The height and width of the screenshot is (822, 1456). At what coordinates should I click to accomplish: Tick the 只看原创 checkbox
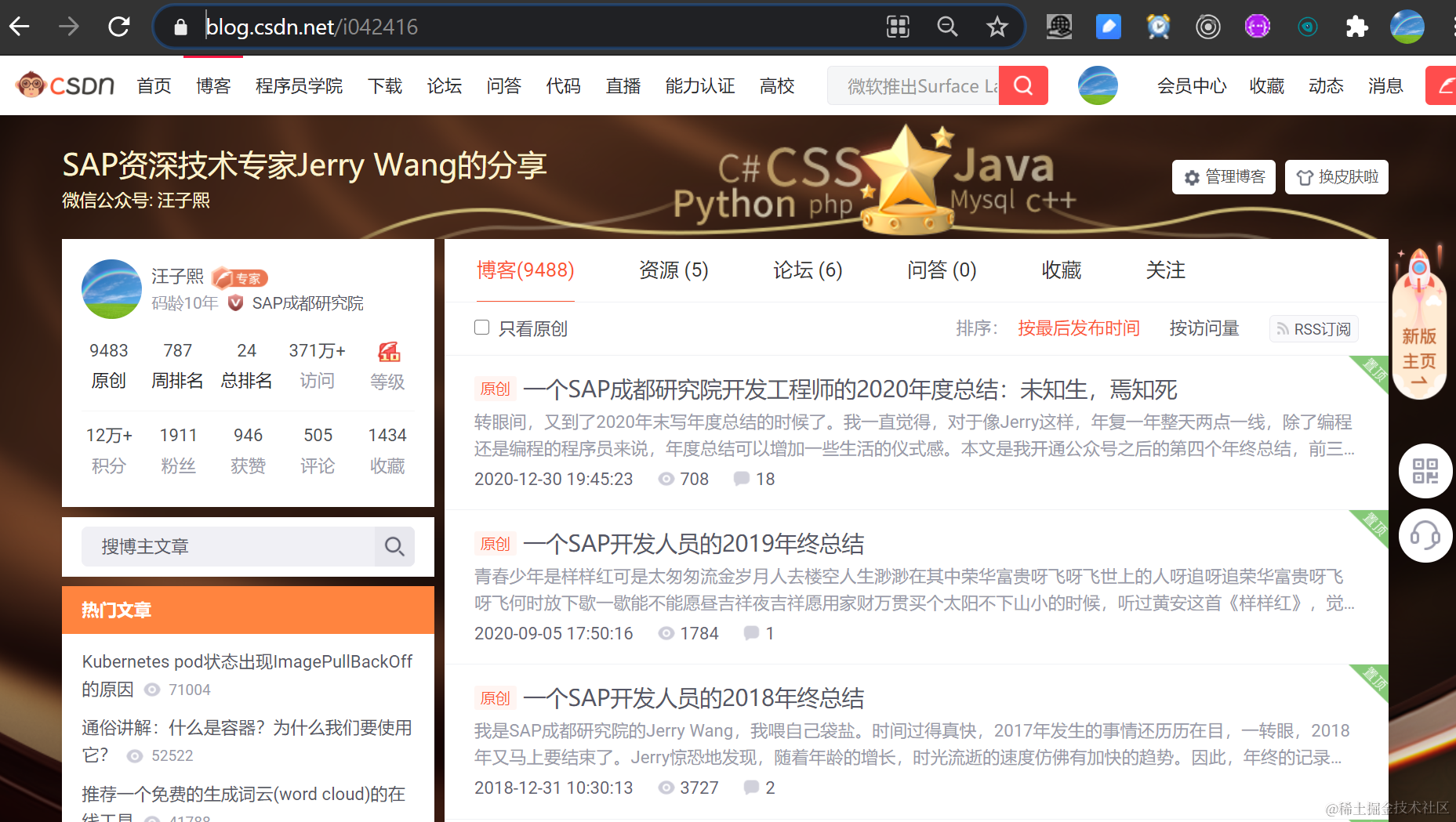tap(481, 328)
